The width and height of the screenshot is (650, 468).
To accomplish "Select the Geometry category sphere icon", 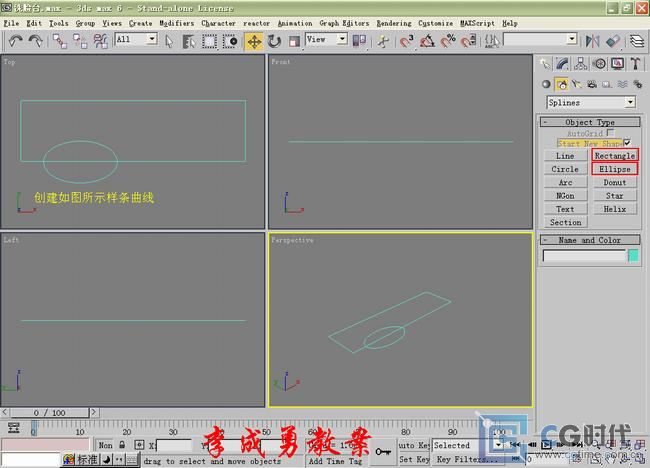I will [546, 85].
